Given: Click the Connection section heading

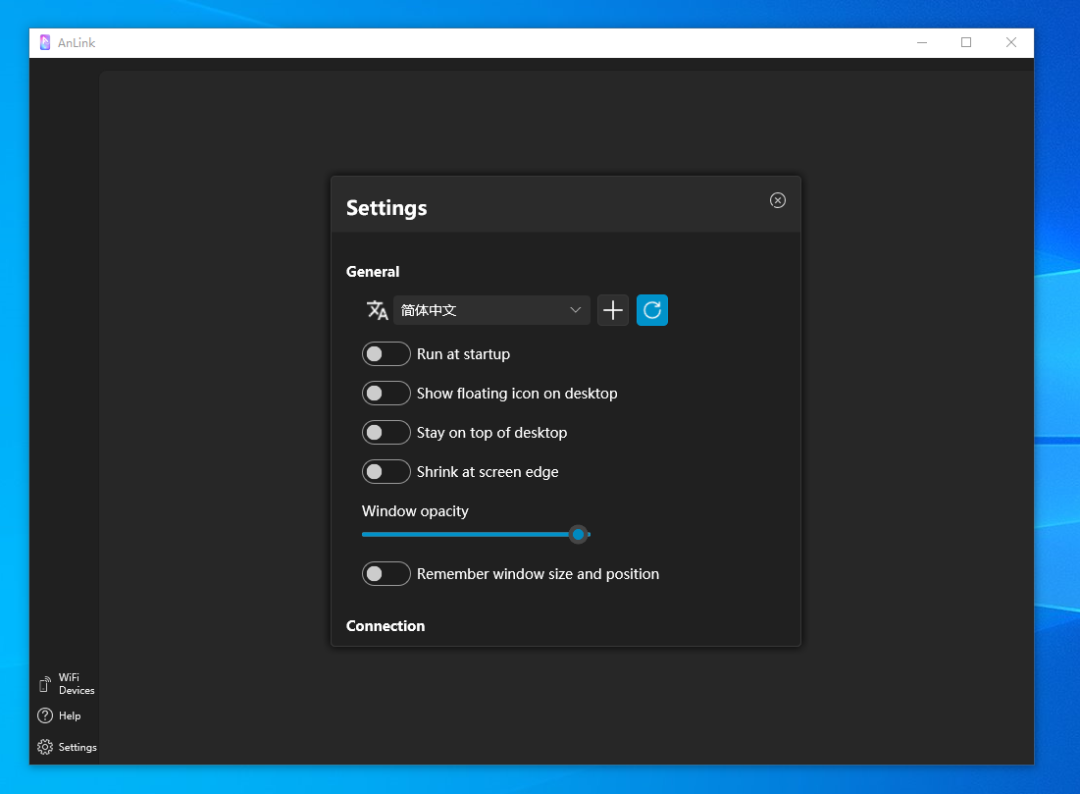Looking at the screenshot, I should (385, 626).
